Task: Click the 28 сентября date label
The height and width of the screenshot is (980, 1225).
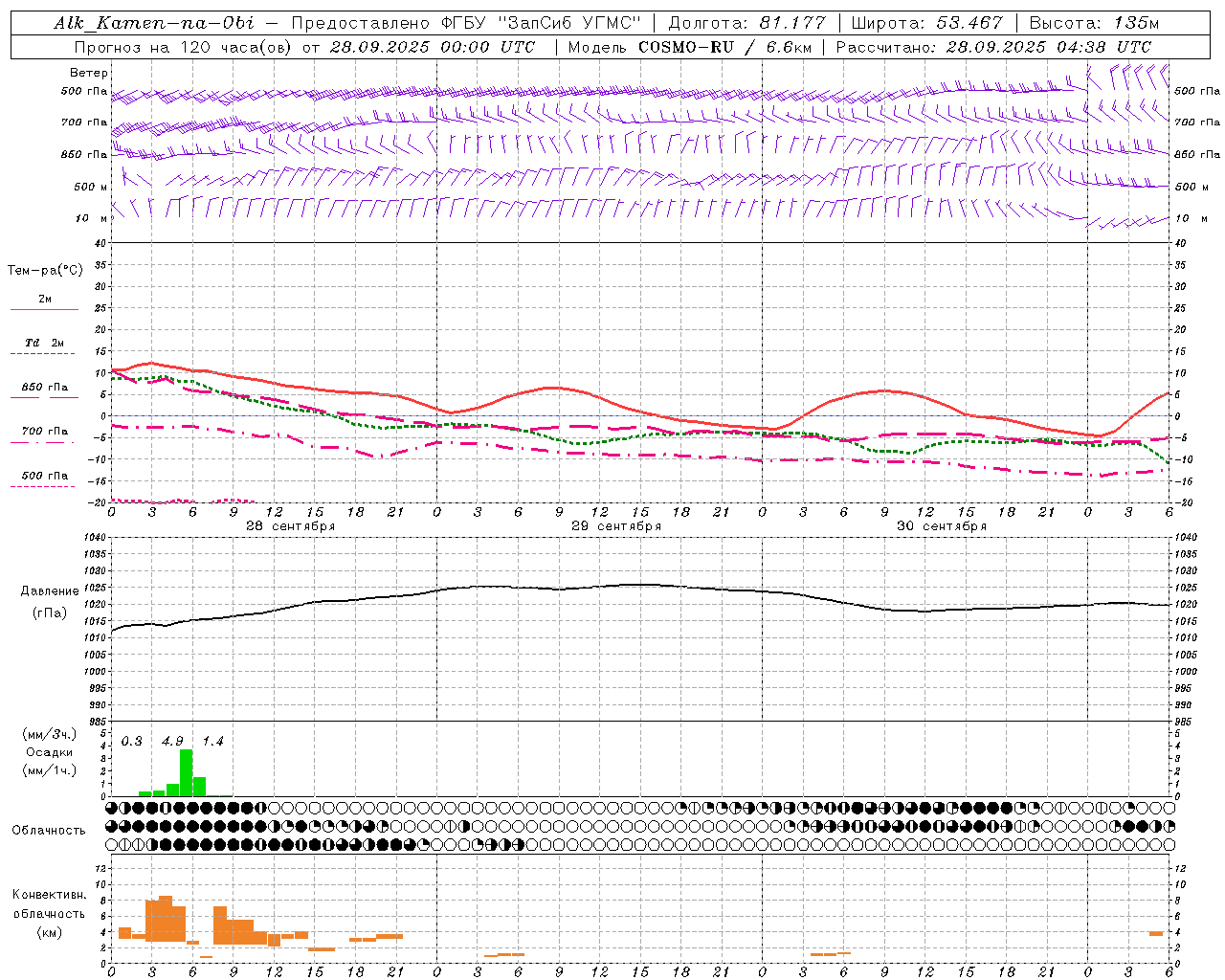Action: 290,526
